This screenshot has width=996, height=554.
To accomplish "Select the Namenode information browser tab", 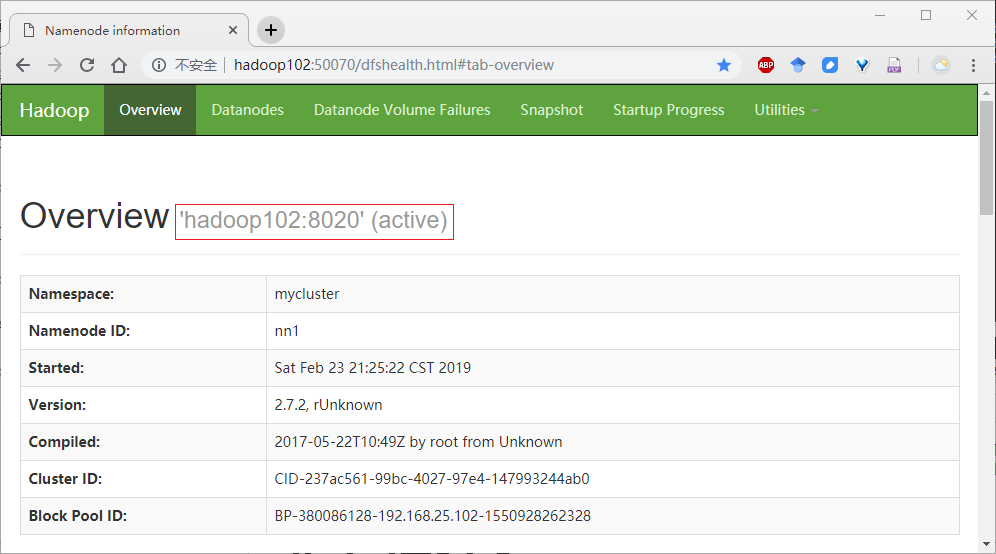I will point(127,30).
